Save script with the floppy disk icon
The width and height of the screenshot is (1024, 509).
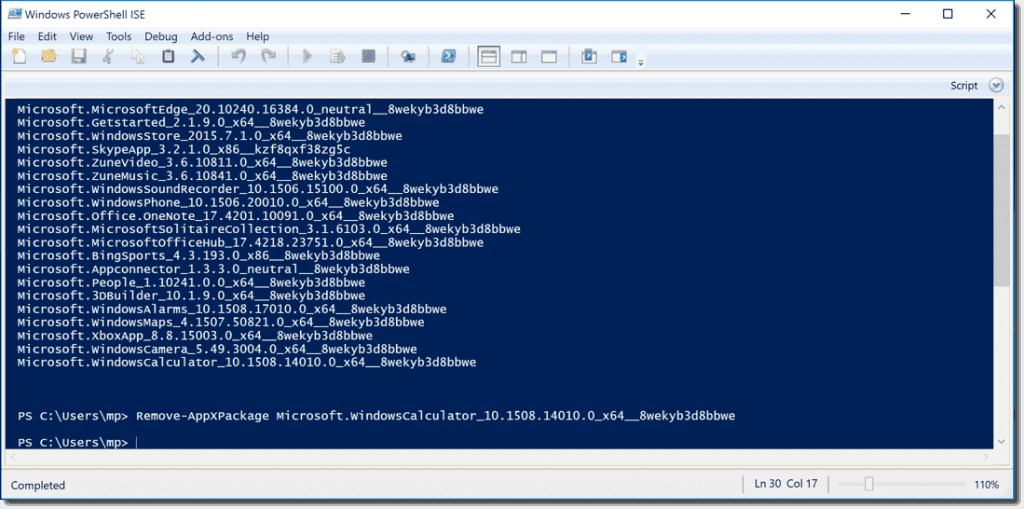pyautogui.click(x=79, y=57)
